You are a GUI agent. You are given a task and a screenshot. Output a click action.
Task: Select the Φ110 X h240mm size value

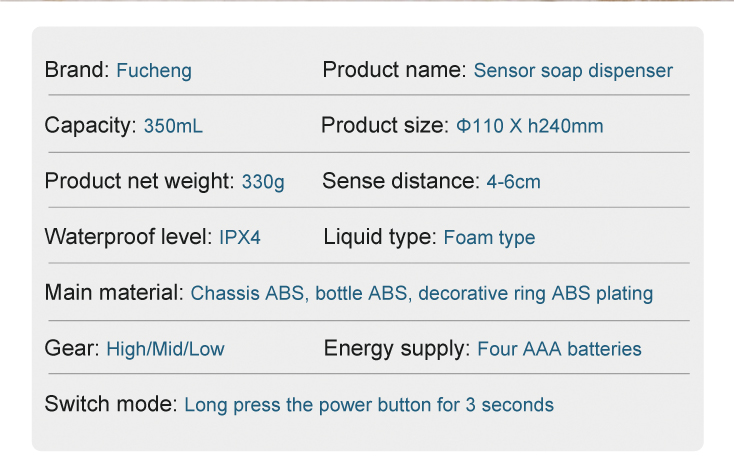point(529,127)
